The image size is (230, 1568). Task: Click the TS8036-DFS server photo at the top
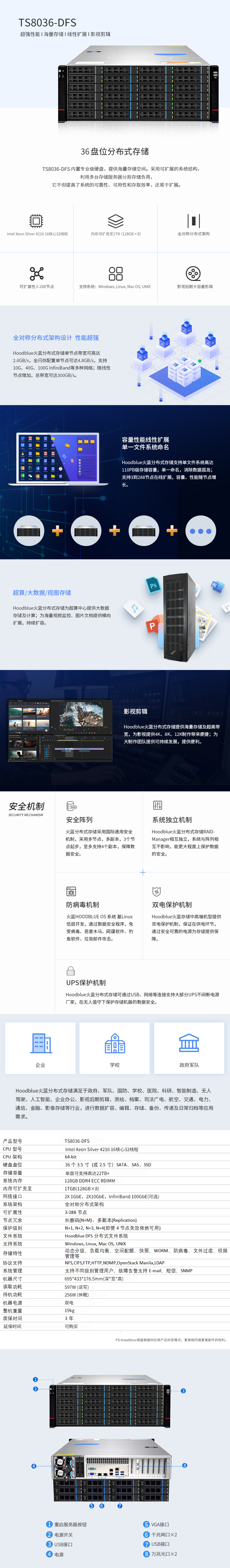(138, 84)
